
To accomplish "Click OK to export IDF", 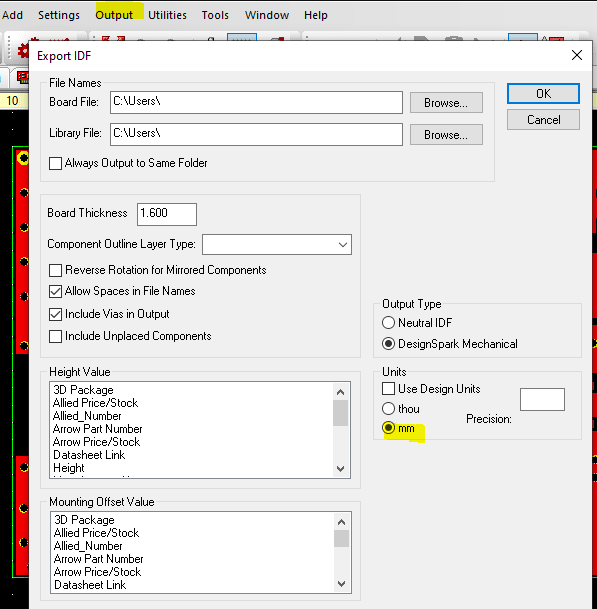I will coord(543,94).
